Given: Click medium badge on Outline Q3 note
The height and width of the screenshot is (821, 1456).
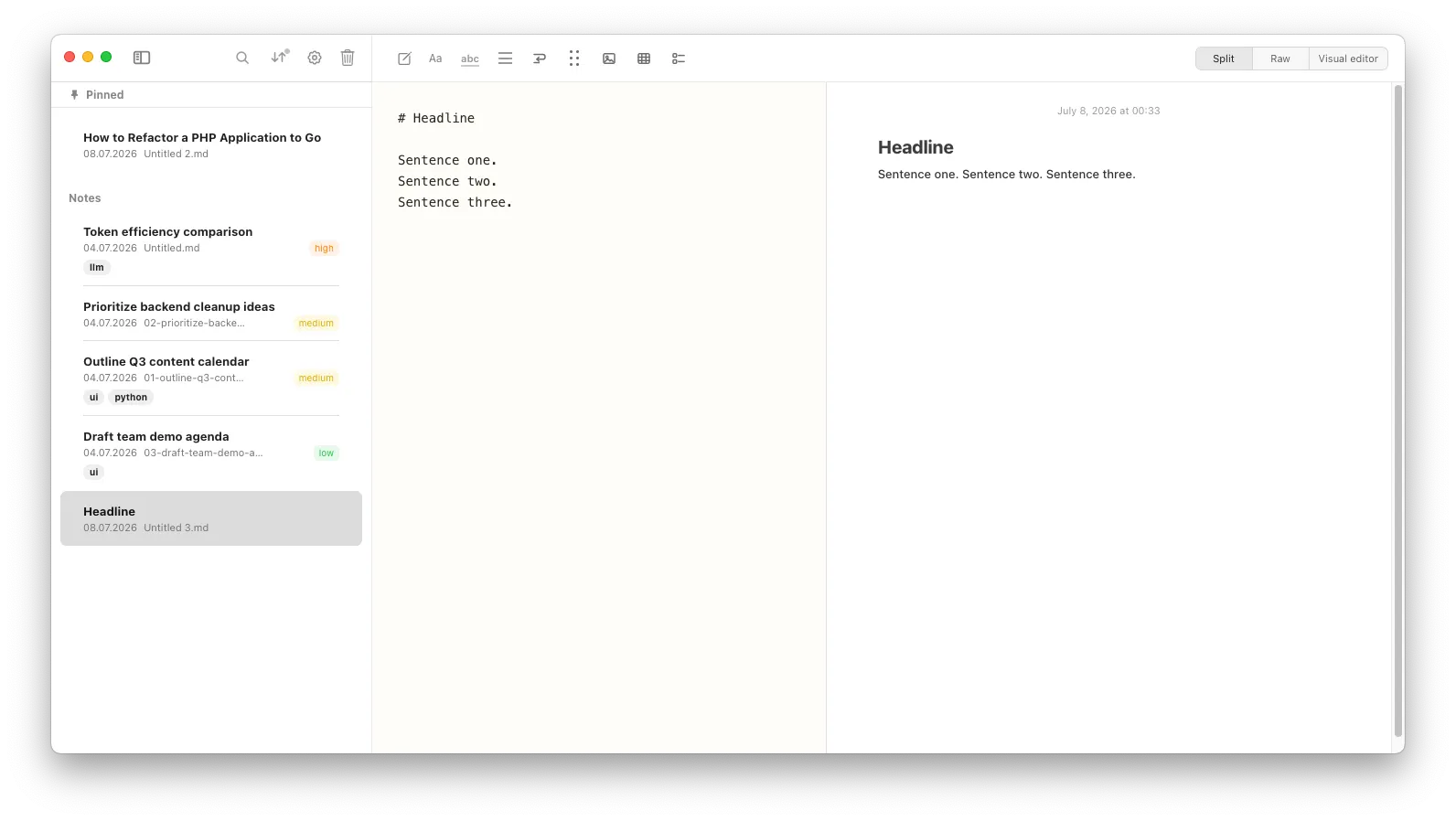Looking at the screenshot, I should pyautogui.click(x=316, y=378).
